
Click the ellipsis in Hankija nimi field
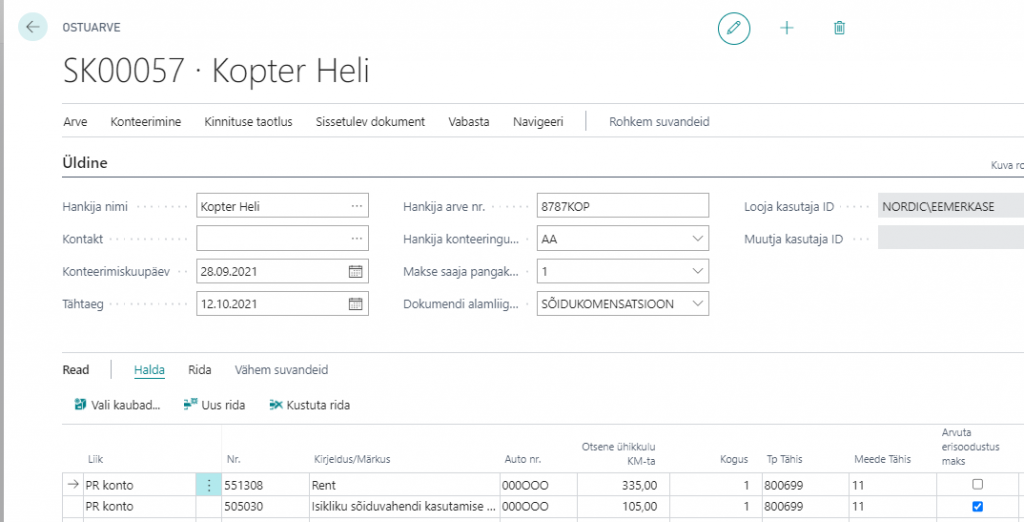click(356, 206)
